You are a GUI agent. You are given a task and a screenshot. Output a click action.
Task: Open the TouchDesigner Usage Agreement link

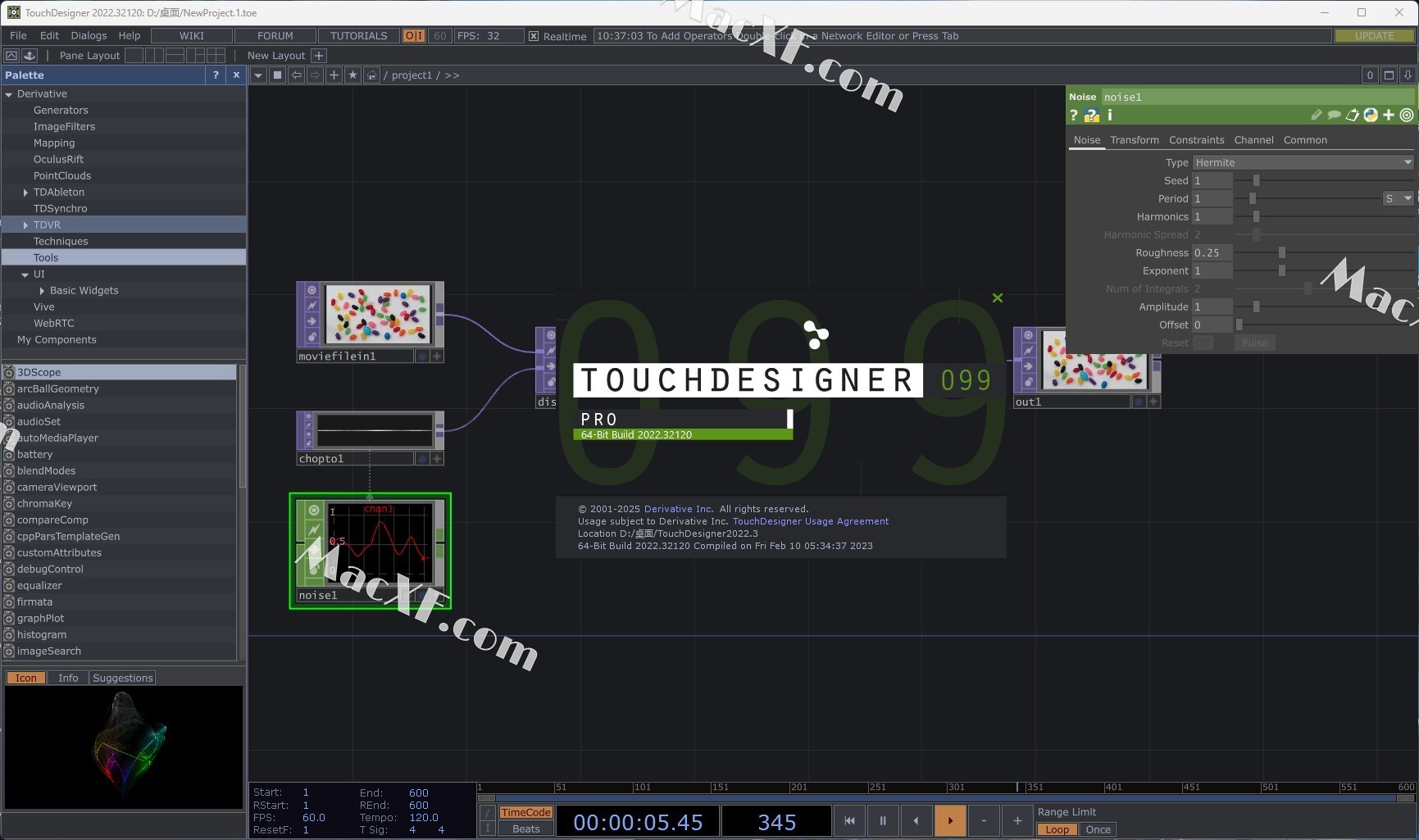pyautogui.click(x=810, y=521)
